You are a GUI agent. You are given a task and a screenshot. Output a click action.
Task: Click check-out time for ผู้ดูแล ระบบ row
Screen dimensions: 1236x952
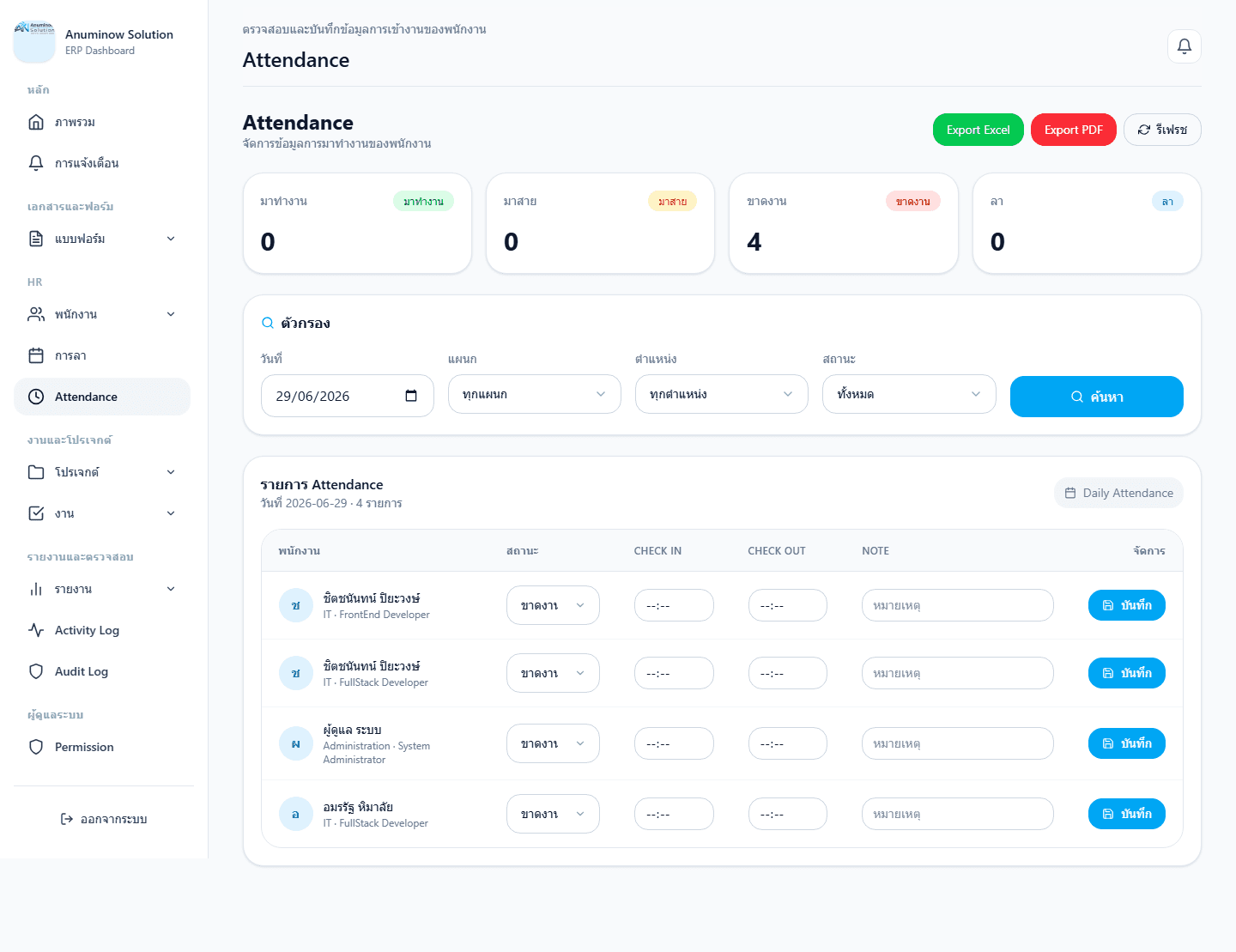tap(788, 743)
